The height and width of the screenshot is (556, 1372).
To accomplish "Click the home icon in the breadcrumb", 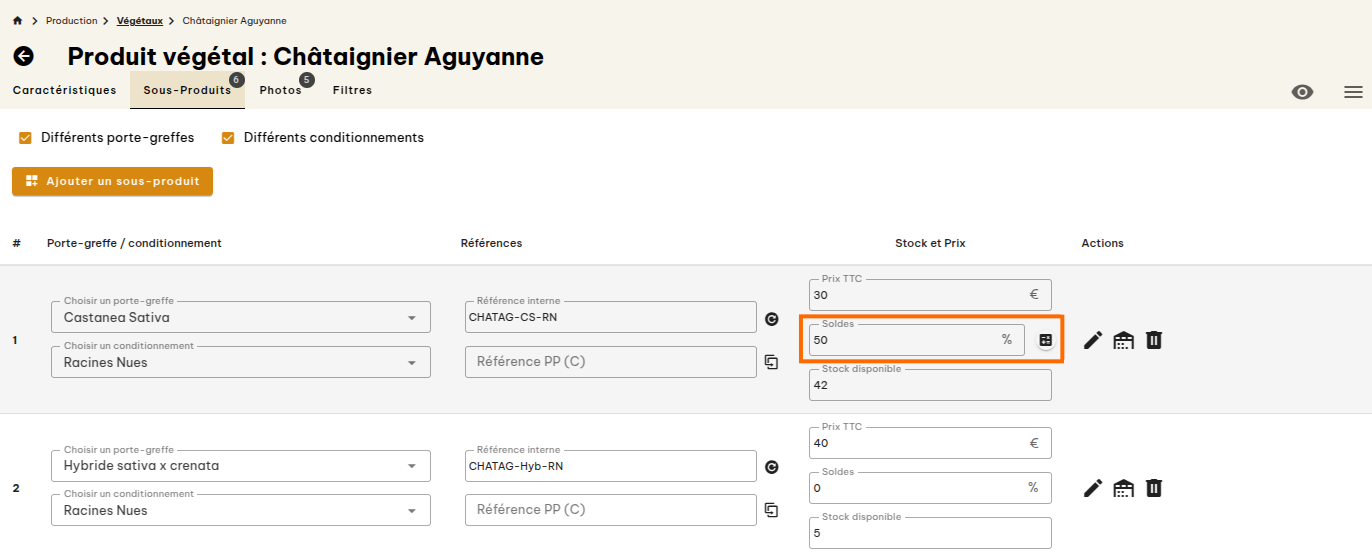I will (17, 21).
